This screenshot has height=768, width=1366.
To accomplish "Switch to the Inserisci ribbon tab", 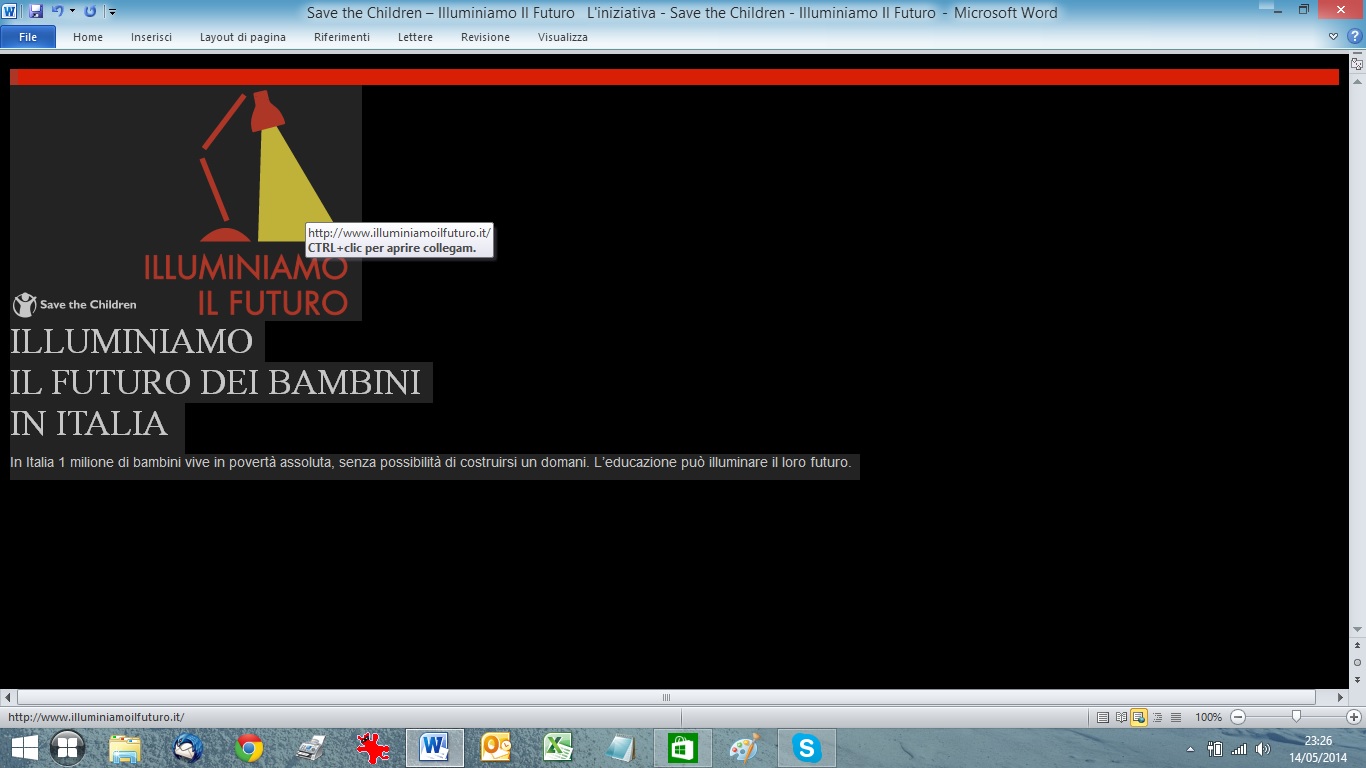I will 151,37.
